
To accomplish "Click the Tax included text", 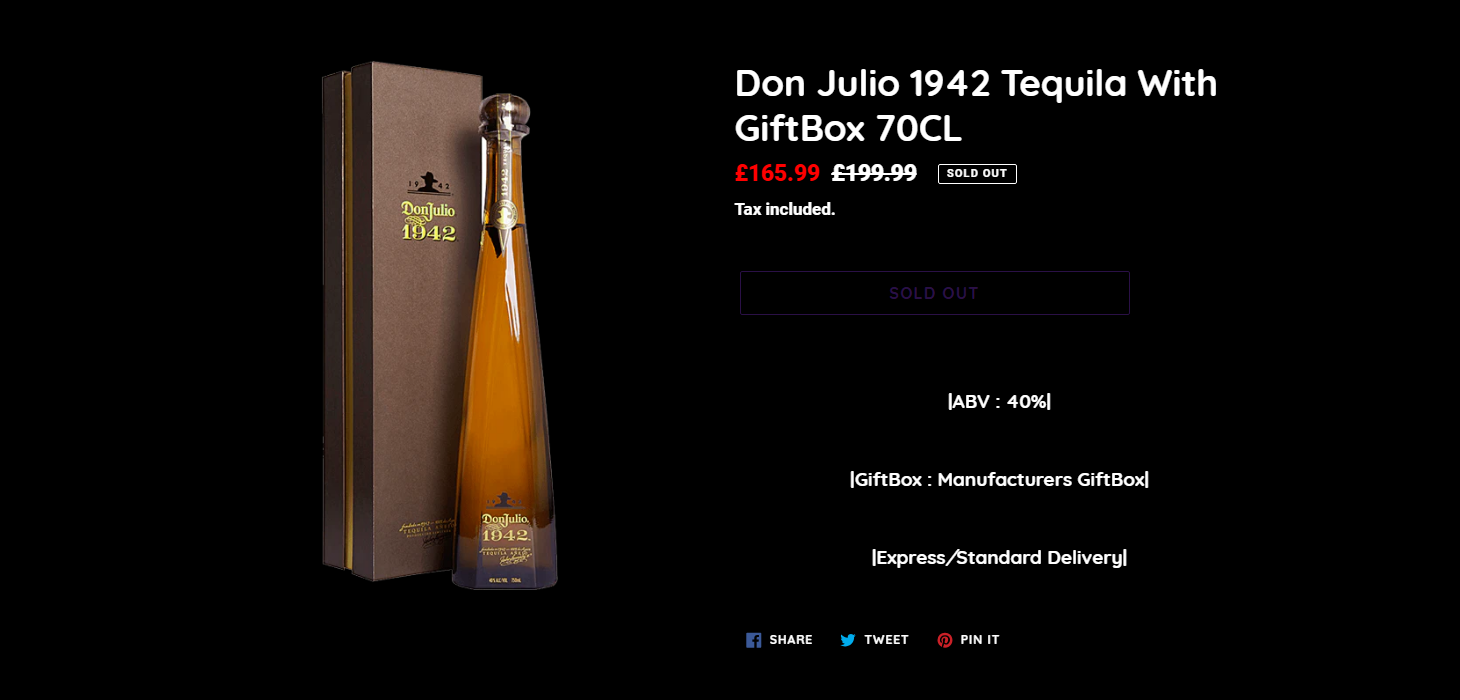I will tap(785, 209).
